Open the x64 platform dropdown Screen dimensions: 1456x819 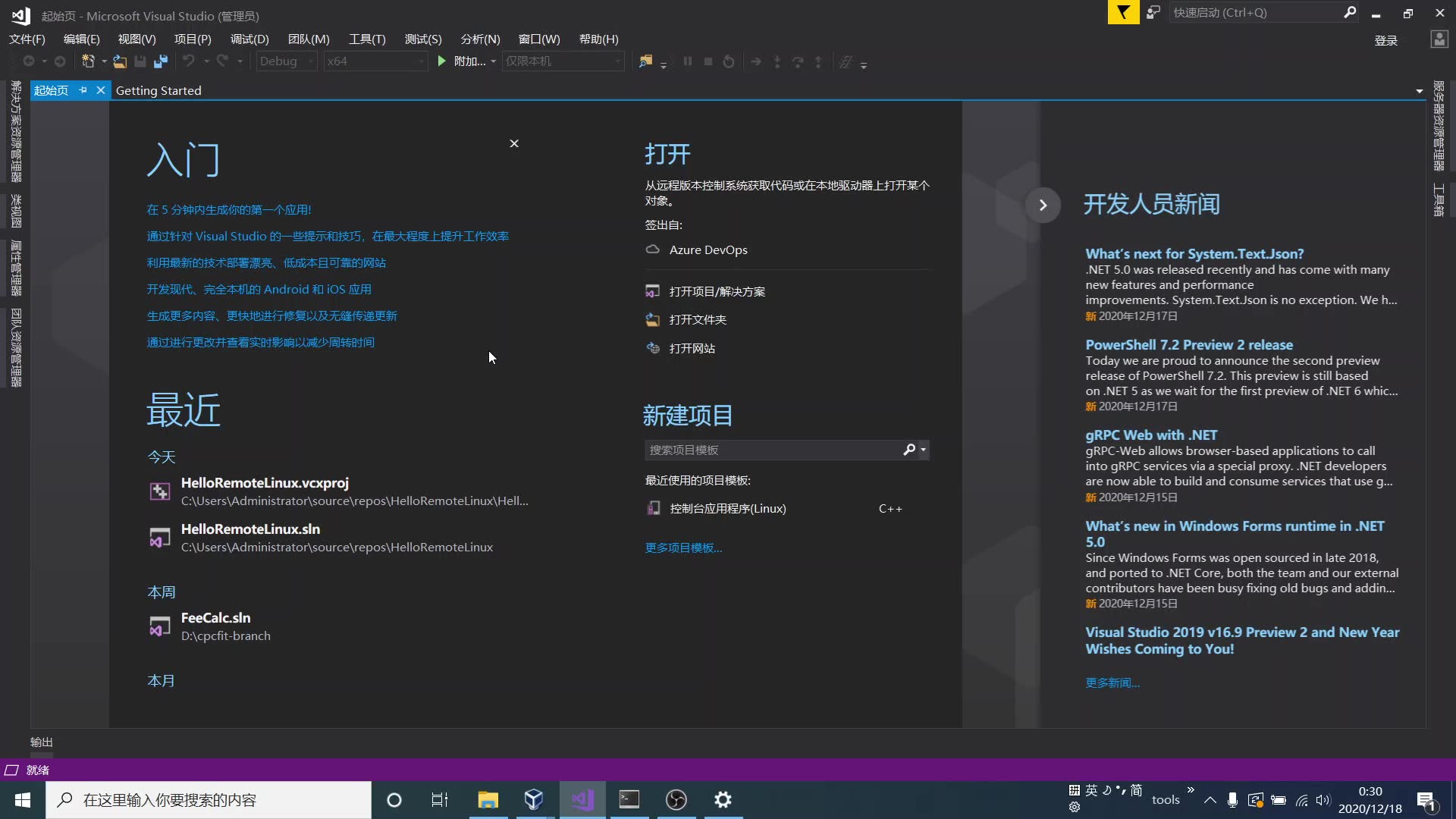(x=375, y=61)
